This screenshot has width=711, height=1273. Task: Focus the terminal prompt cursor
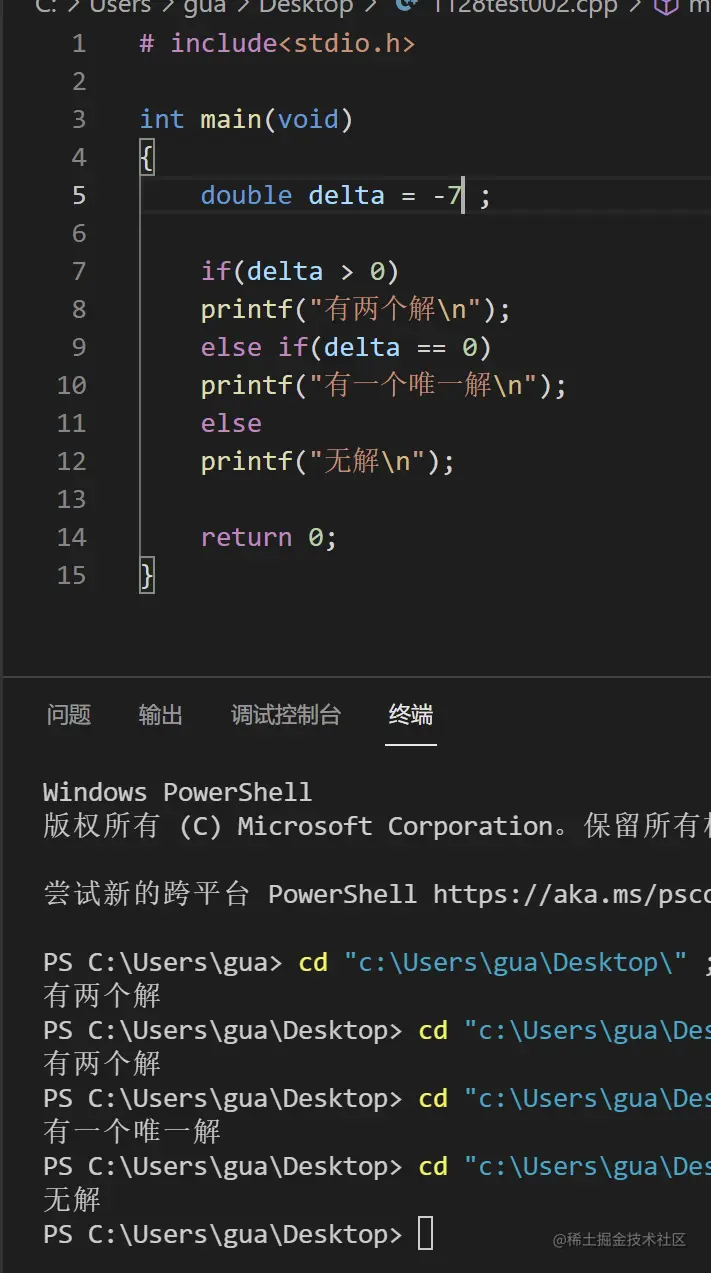pos(426,1234)
